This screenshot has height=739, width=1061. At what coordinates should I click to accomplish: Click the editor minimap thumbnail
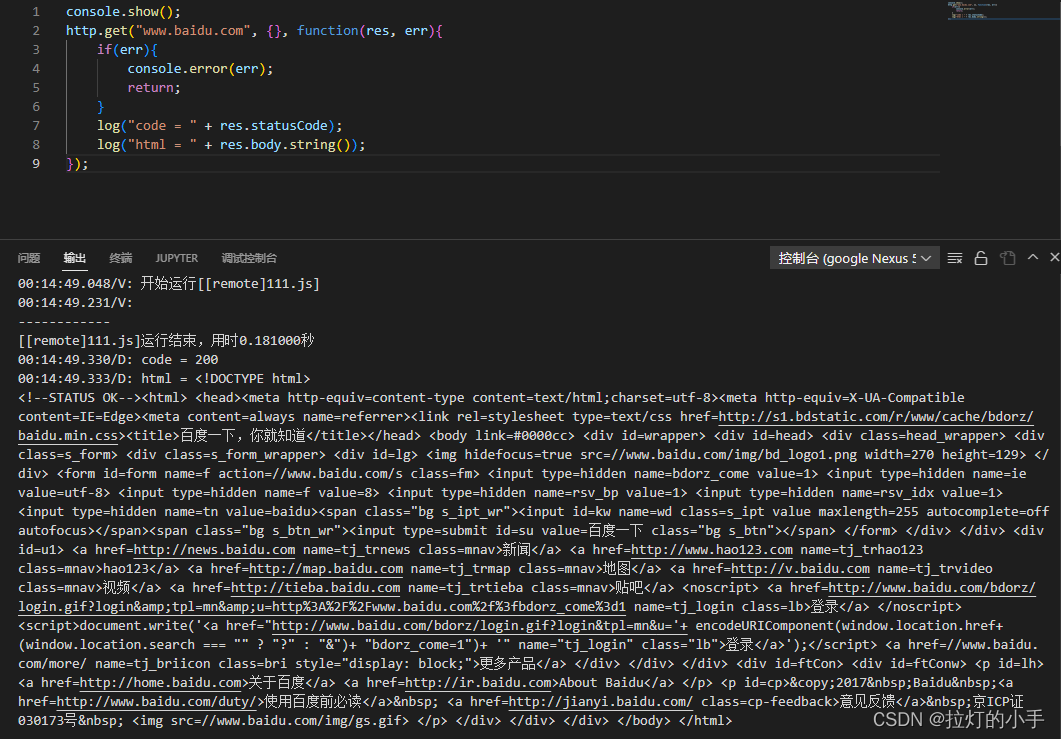973,10
